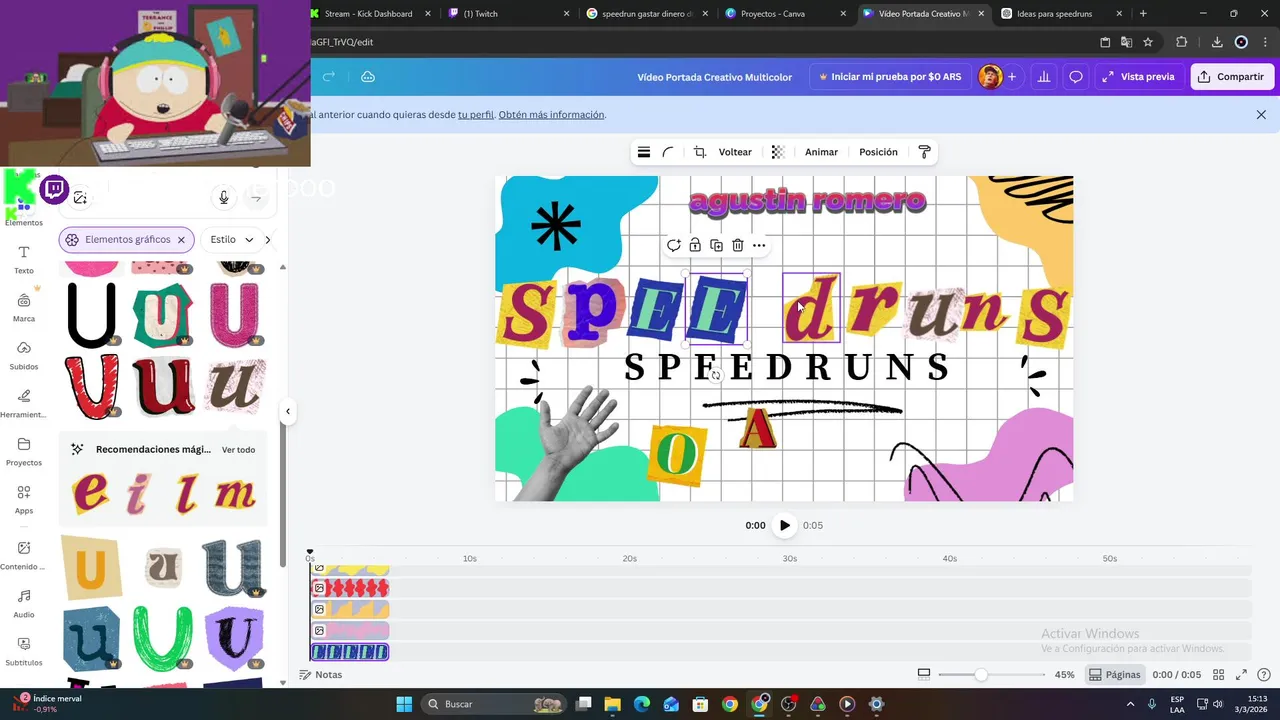Click fullscreen arrows icon in bottom bar
This screenshot has width=1280, height=720.
tap(1241, 675)
